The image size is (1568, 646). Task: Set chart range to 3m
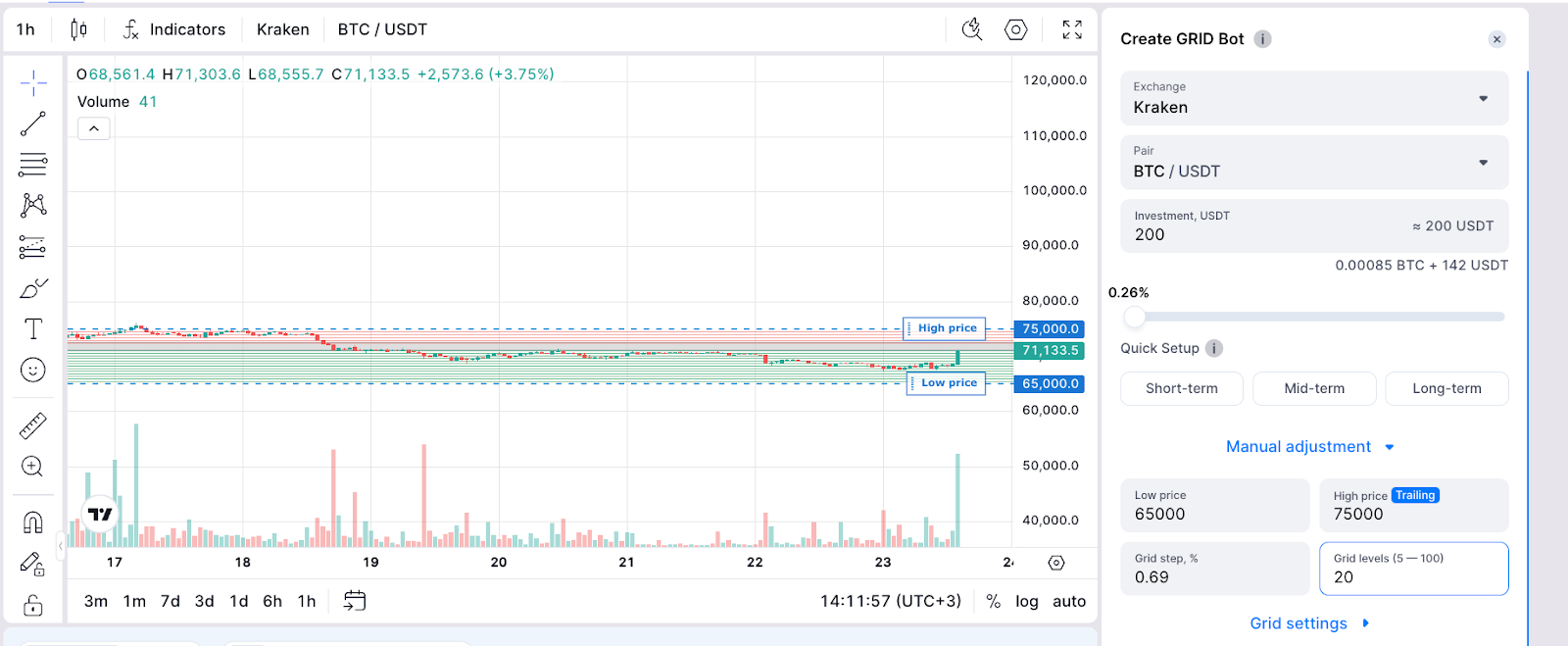pyautogui.click(x=96, y=601)
